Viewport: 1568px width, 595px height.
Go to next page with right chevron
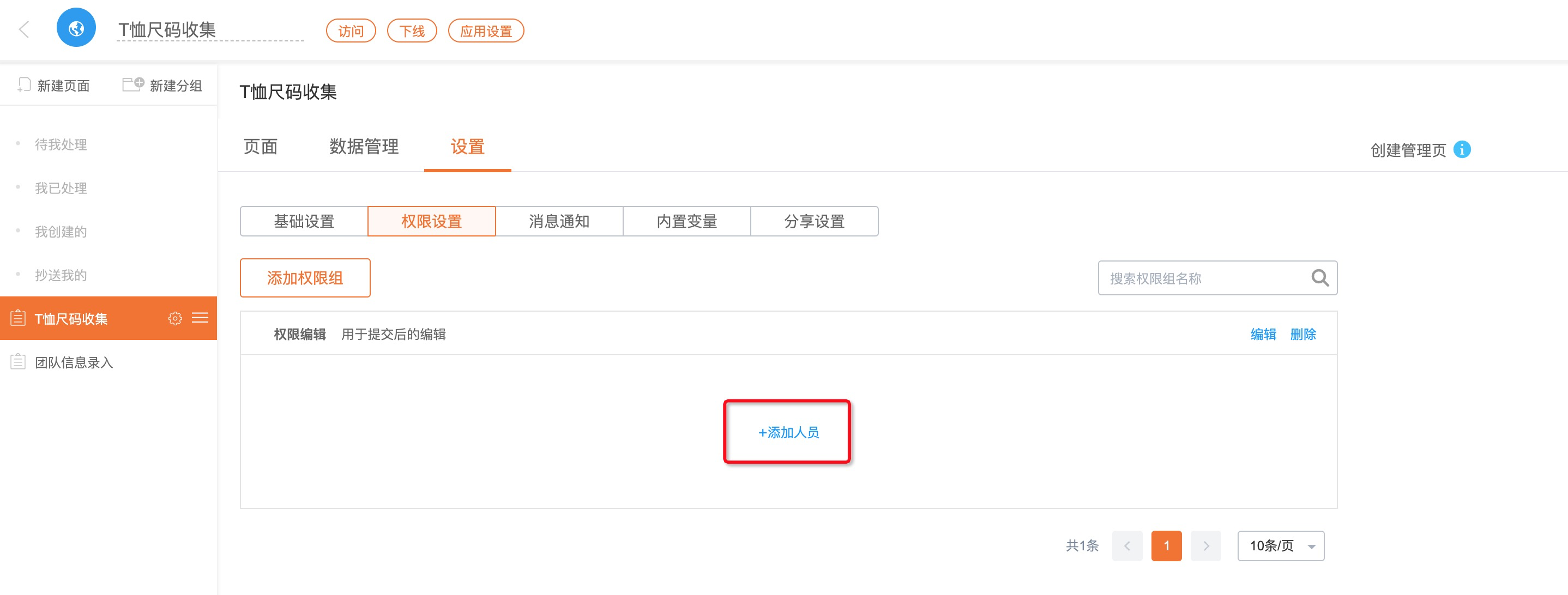[1205, 546]
